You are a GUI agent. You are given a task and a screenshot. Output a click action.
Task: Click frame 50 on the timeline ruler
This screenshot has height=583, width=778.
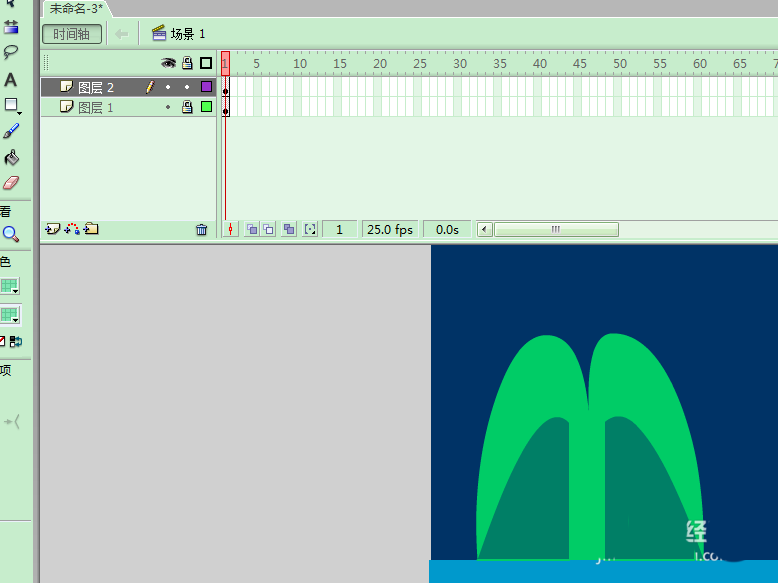coord(620,64)
